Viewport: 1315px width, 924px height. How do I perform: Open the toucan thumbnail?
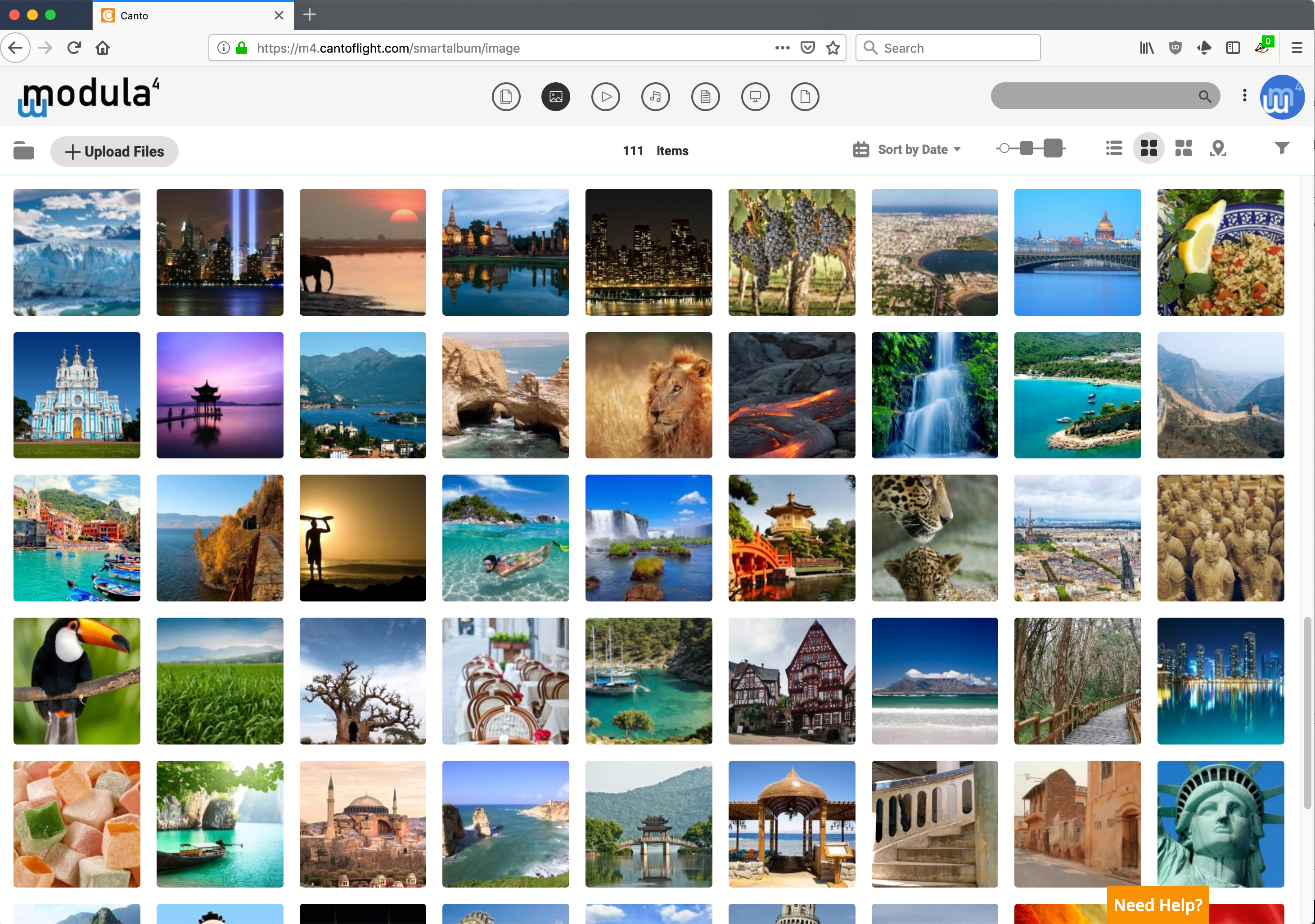coord(77,681)
